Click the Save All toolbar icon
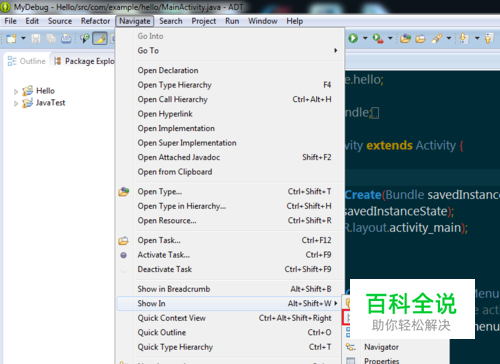Screen dimensions: 500x364 click(x=51, y=39)
